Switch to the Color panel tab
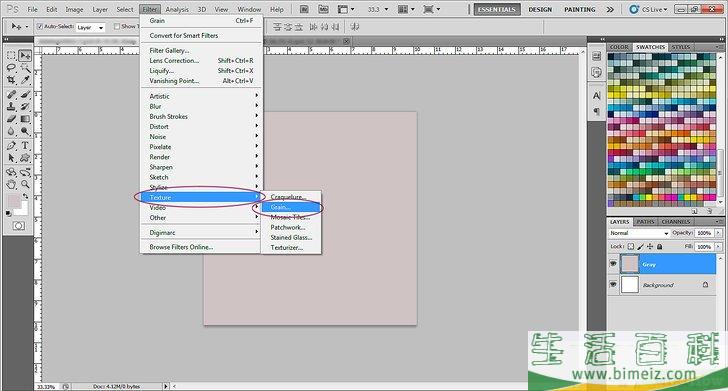The image size is (728, 391). pos(619,47)
